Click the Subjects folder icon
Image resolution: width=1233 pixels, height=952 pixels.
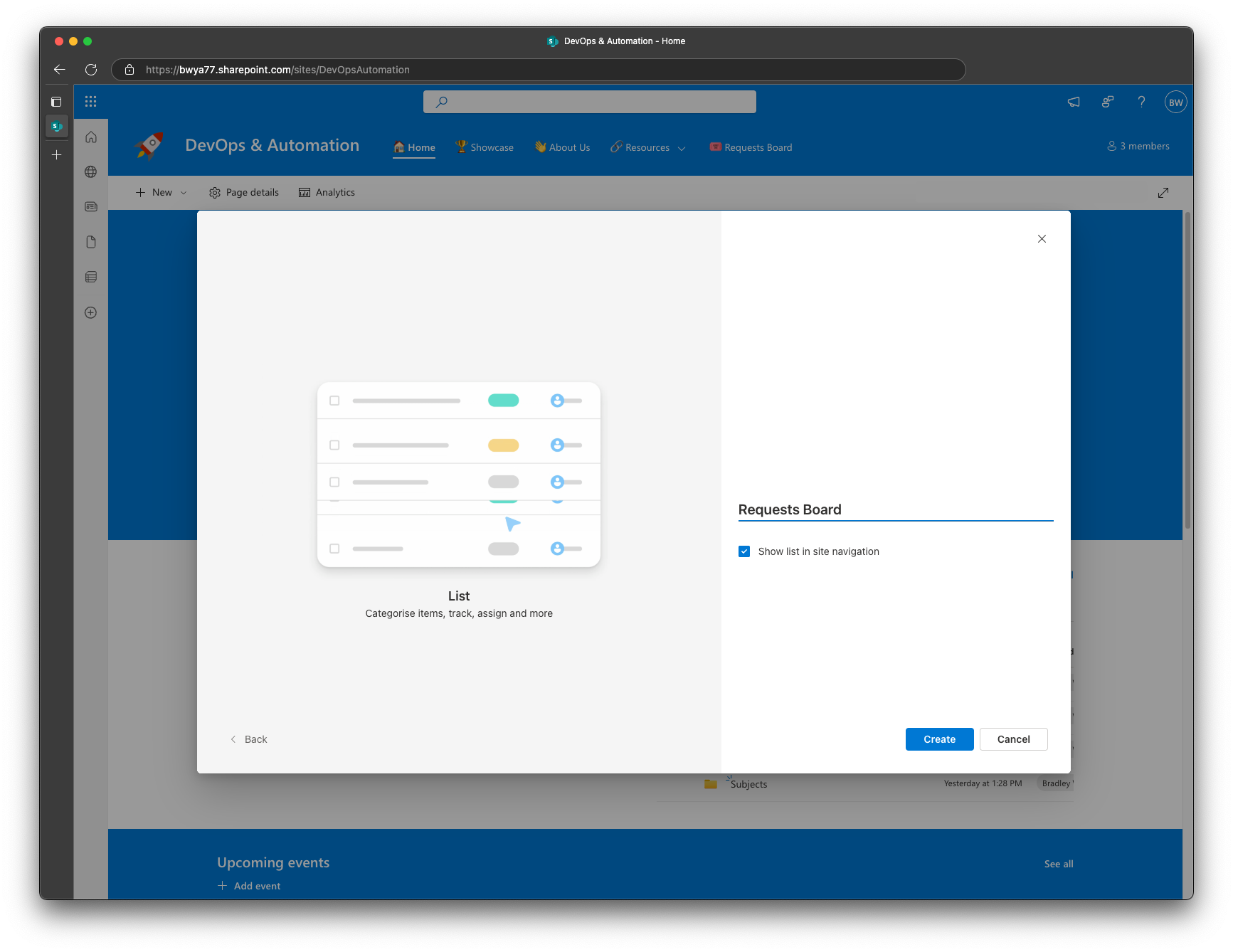pyautogui.click(x=711, y=784)
